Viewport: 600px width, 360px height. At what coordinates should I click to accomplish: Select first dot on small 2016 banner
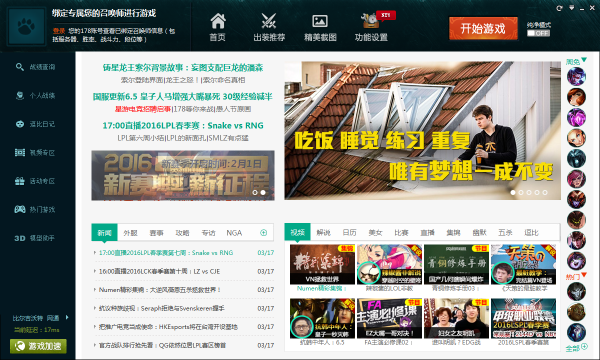click(255, 192)
